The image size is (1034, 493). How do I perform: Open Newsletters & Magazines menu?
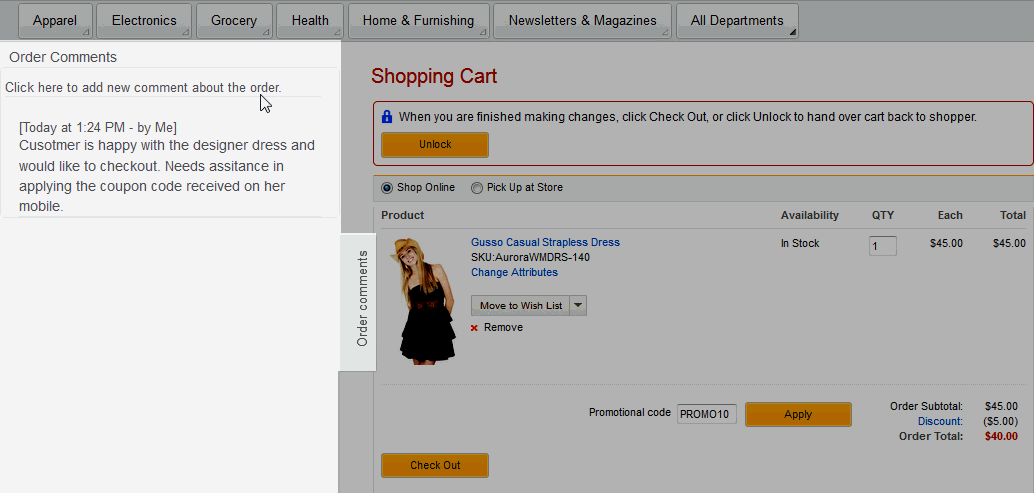coord(582,21)
